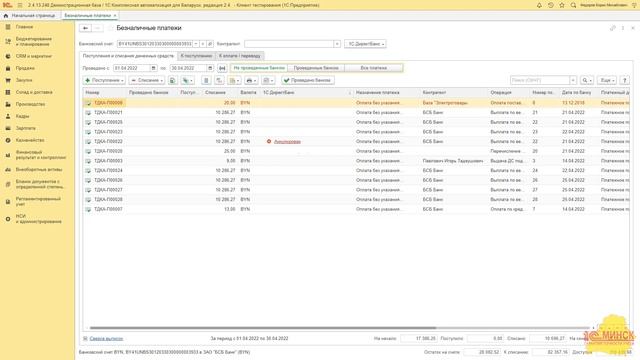Image resolution: width=640 pixels, height=360 pixels.
Task: Open CRM и маркетинг section
Action: 33,56
